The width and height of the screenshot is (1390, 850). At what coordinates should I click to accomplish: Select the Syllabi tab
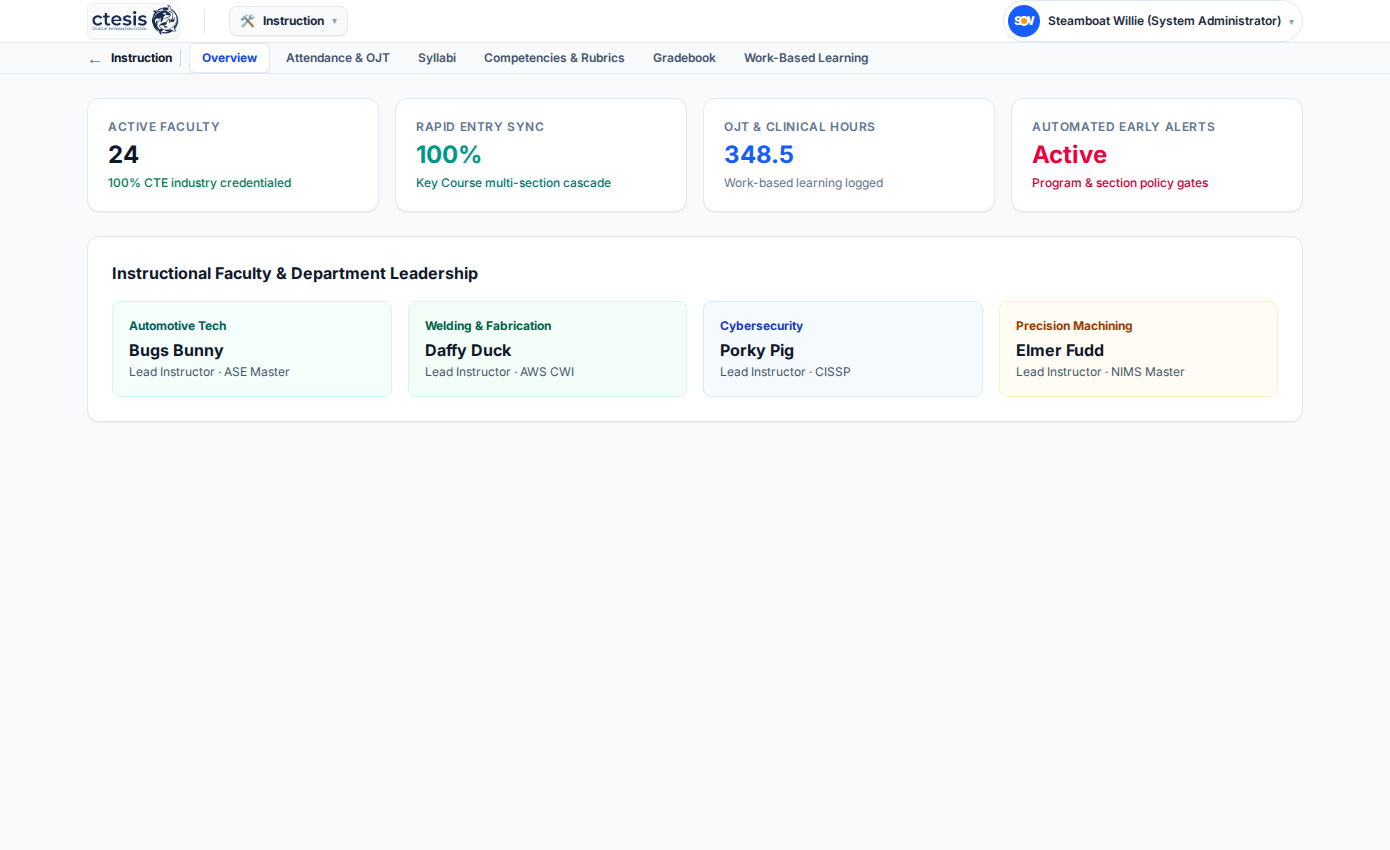coord(437,58)
